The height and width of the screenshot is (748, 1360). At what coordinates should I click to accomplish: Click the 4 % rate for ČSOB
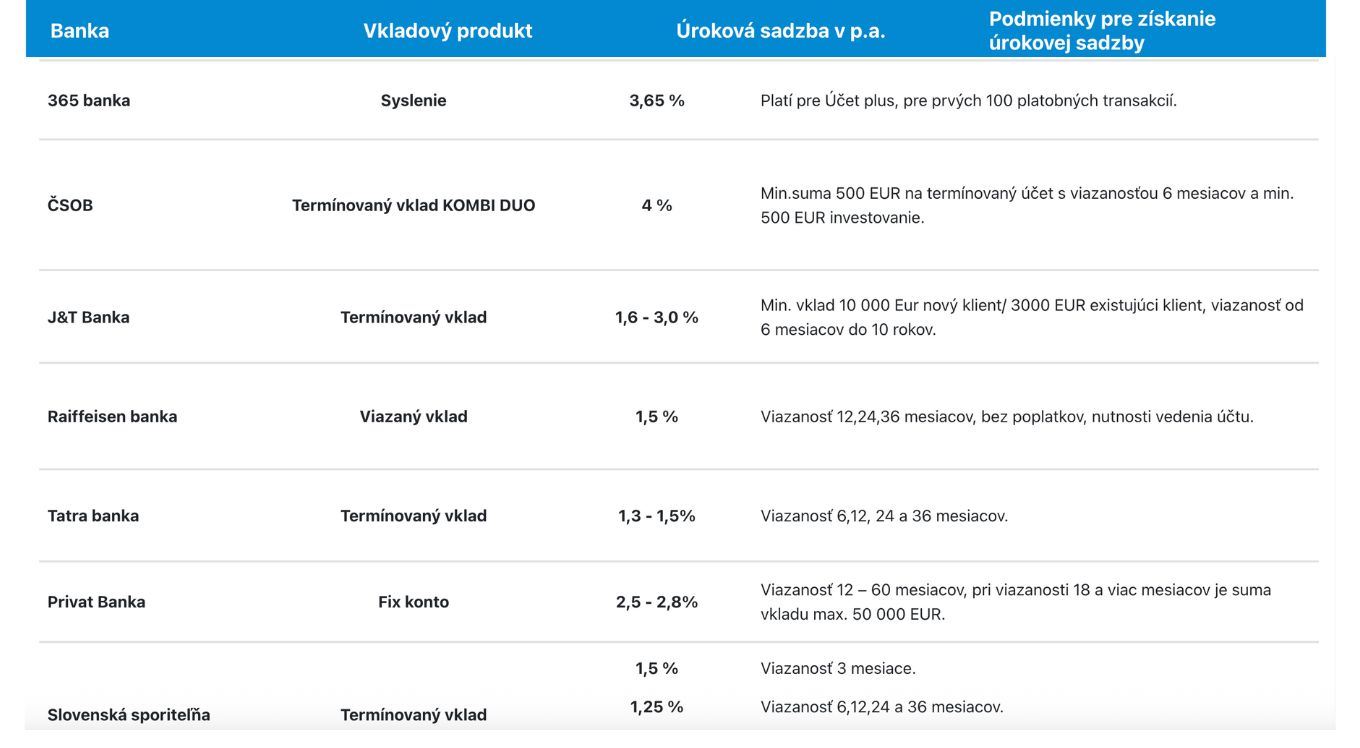click(x=657, y=205)
